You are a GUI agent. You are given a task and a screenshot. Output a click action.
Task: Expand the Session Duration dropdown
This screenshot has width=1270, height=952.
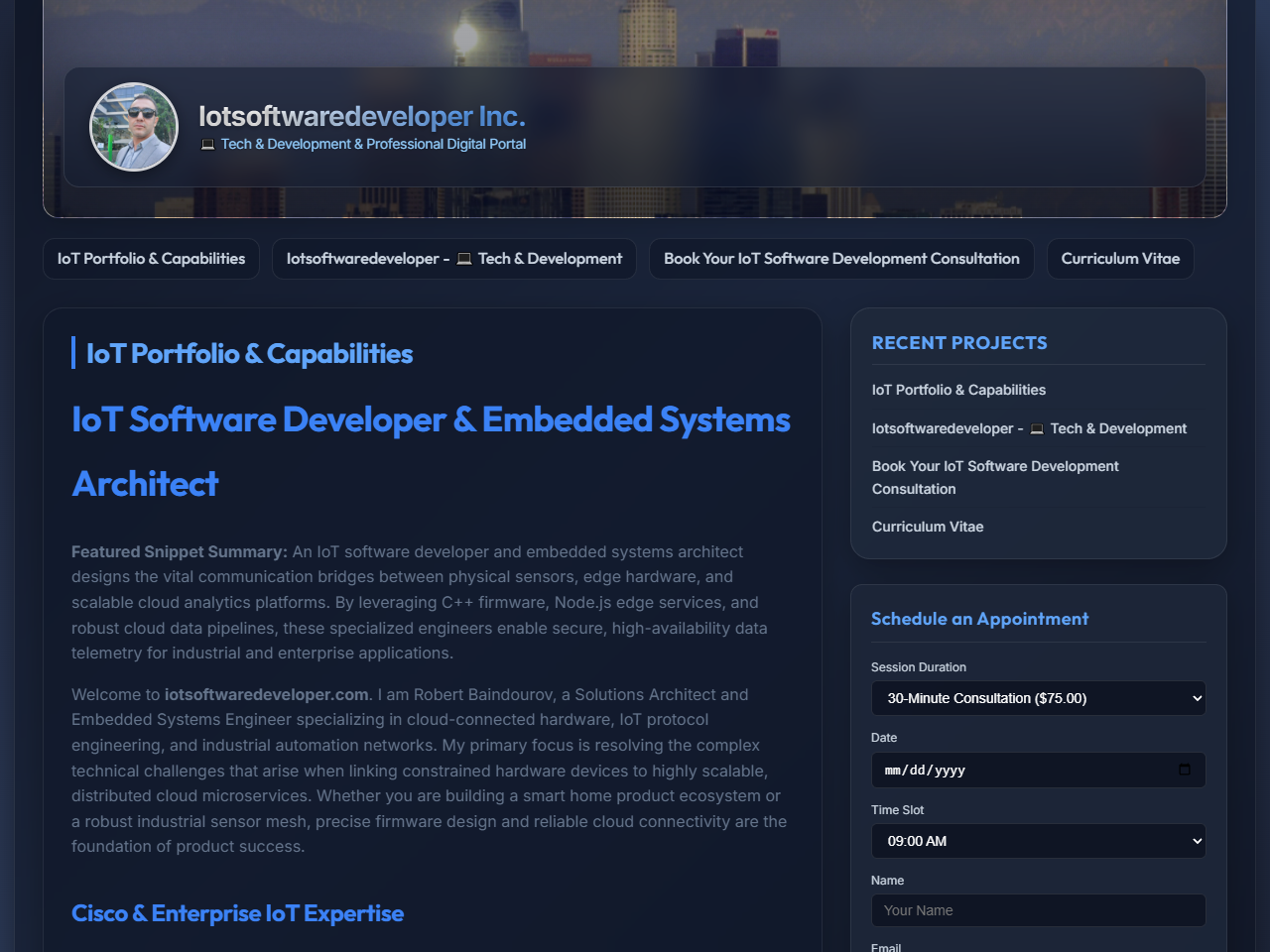coord(1038,698)
